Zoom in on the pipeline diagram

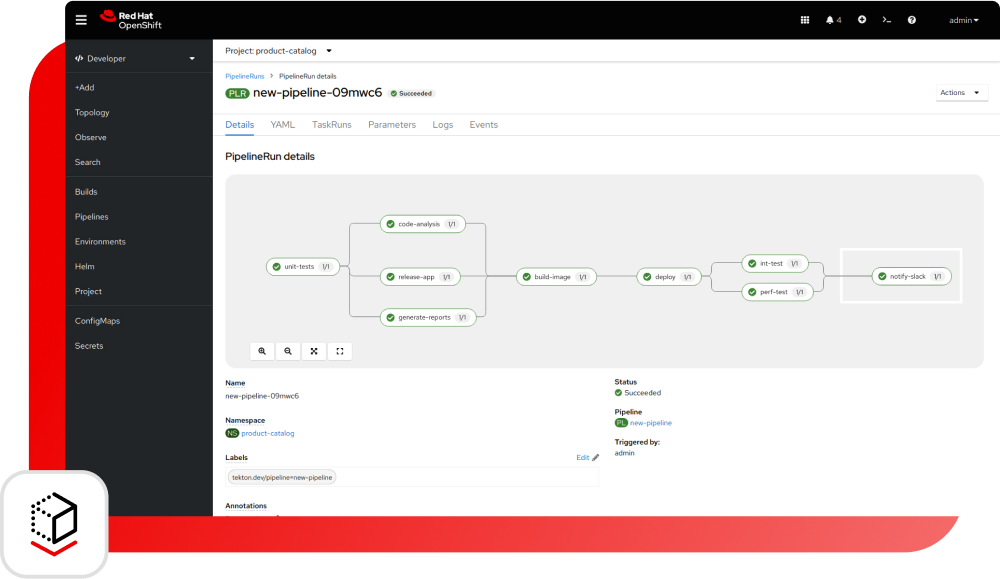[x=262, y=351]
